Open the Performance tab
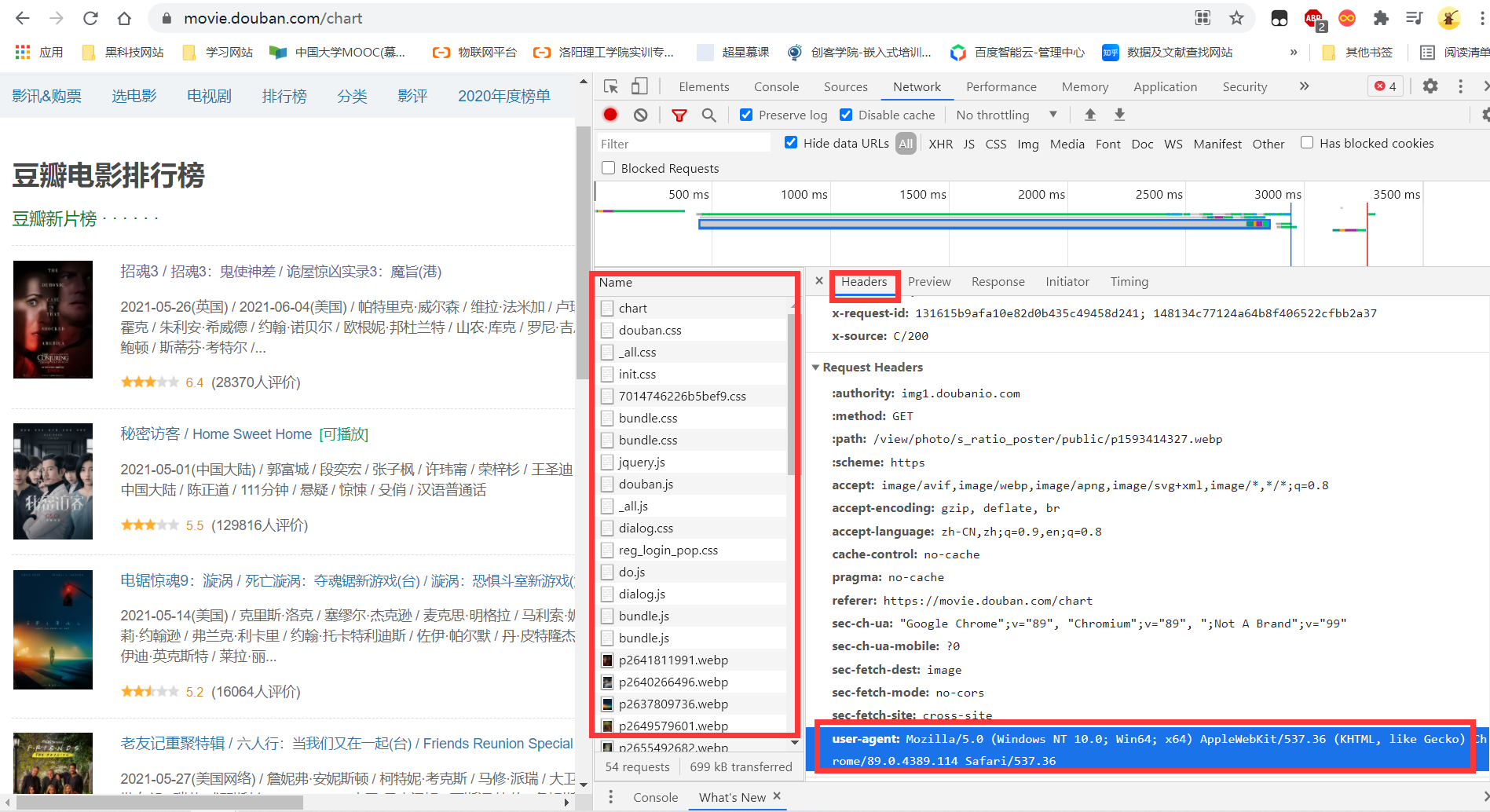1490x812 pixels. [1001, 86]
